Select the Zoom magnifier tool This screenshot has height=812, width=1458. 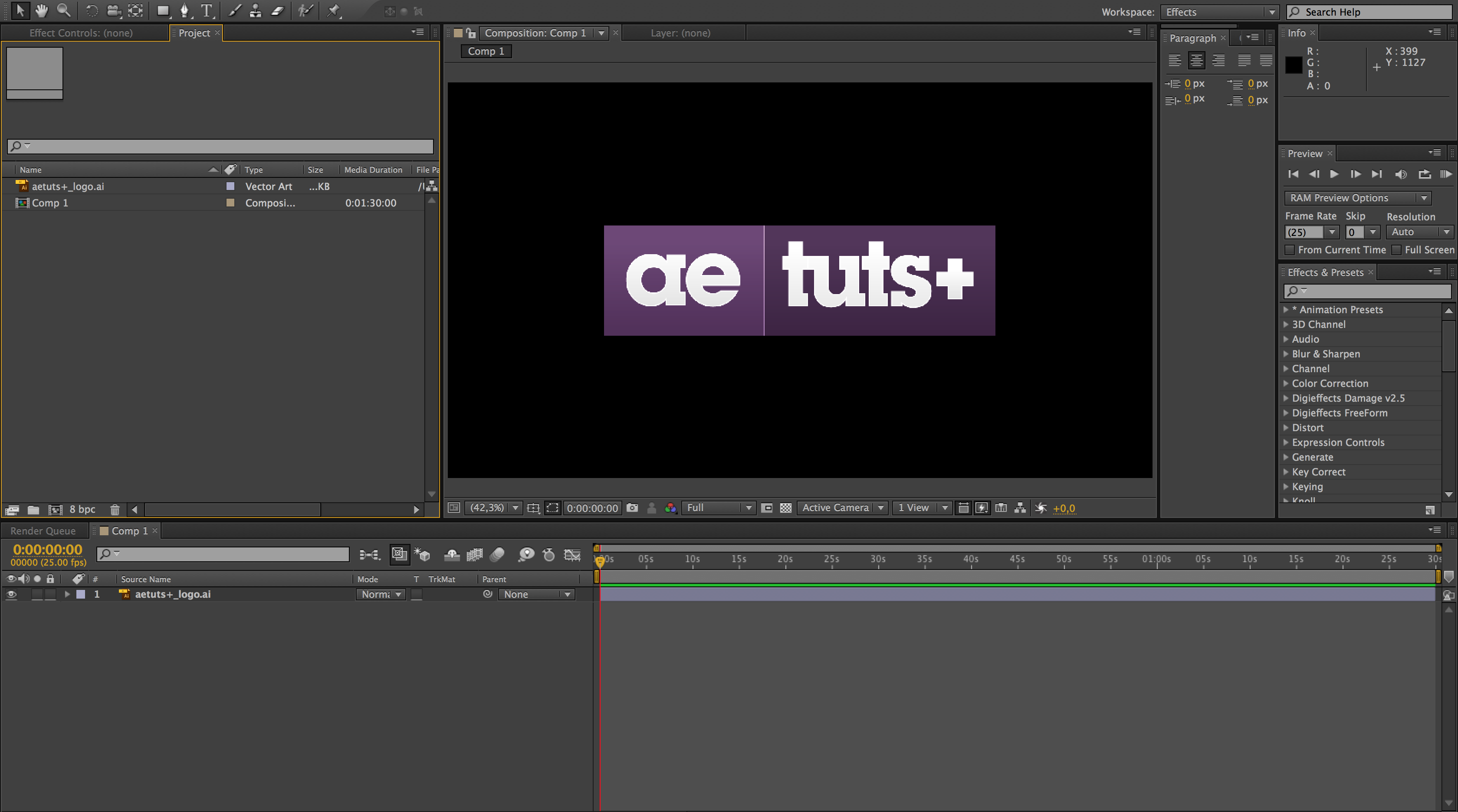[x=63, y=11]
